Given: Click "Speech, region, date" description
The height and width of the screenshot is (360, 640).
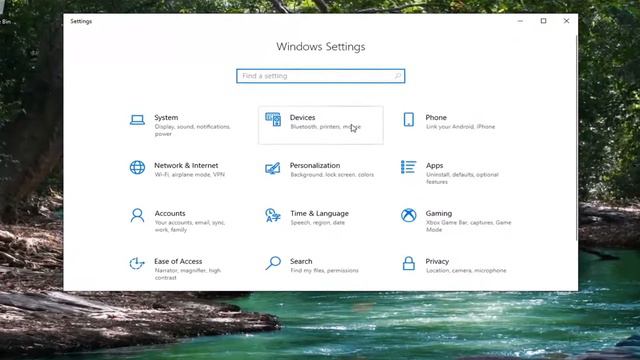Looking at the screenshot, I should pyautogui.click(x=318, y=223).
